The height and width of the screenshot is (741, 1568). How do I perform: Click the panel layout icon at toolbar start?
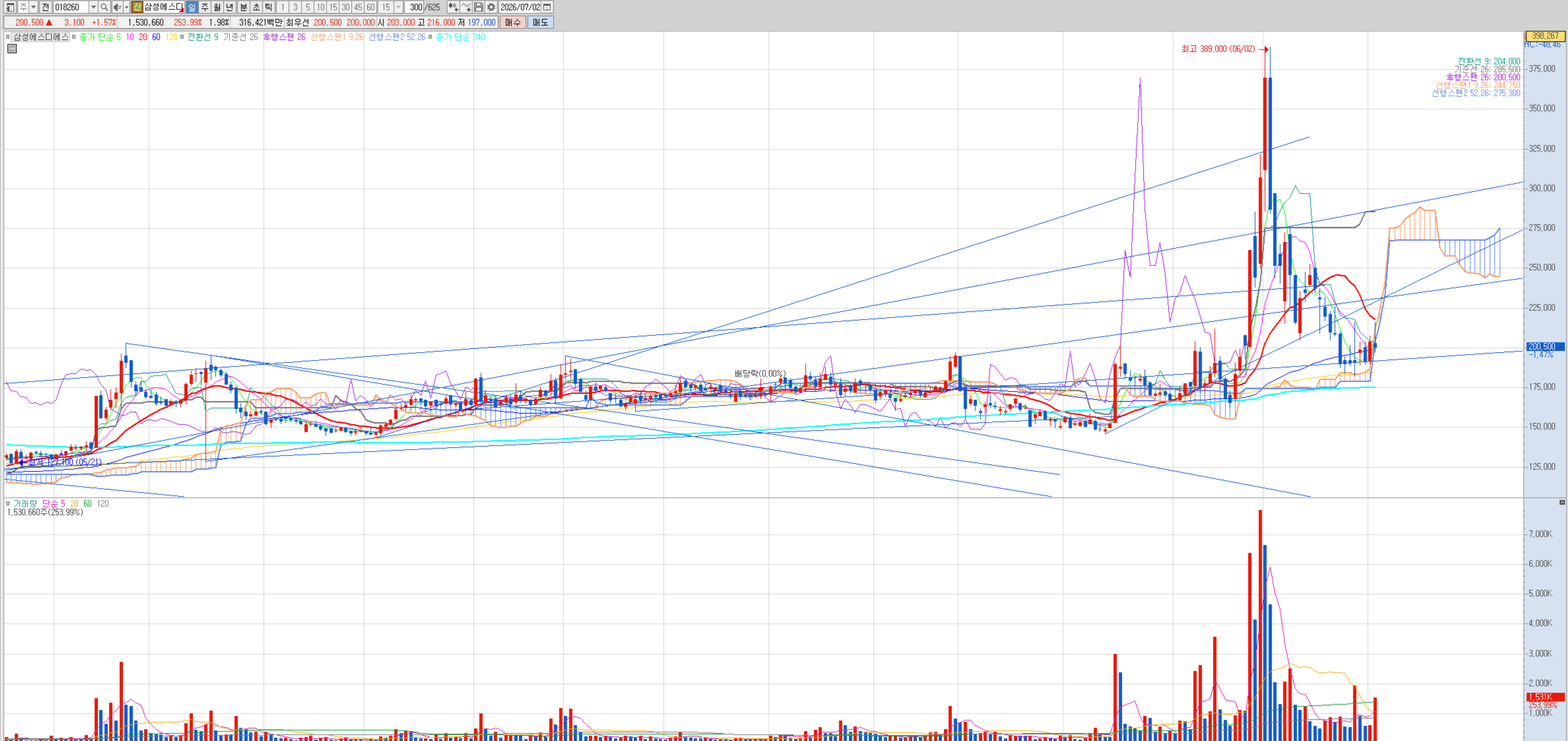tap(10, 7)
